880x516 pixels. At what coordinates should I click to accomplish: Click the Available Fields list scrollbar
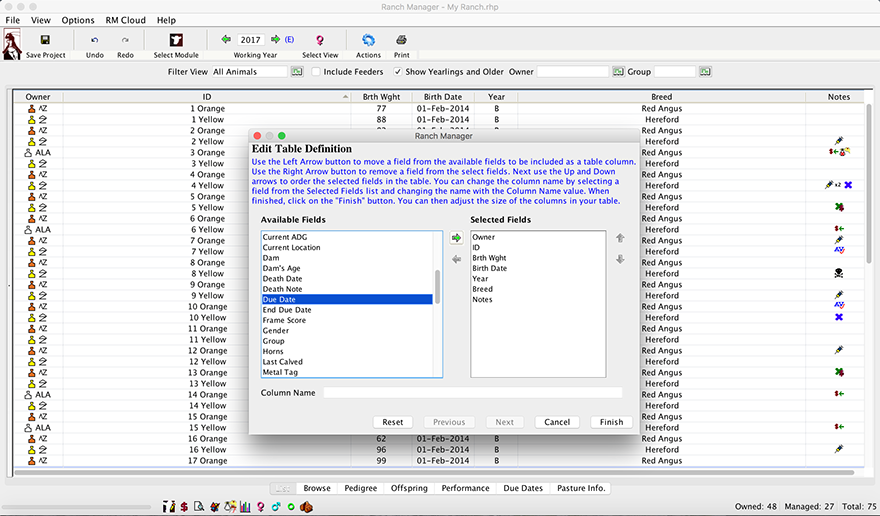click(437, 286)
